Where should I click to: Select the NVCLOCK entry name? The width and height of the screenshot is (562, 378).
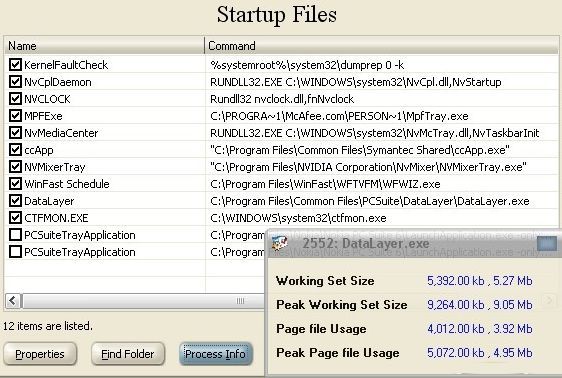click(47, 99)
